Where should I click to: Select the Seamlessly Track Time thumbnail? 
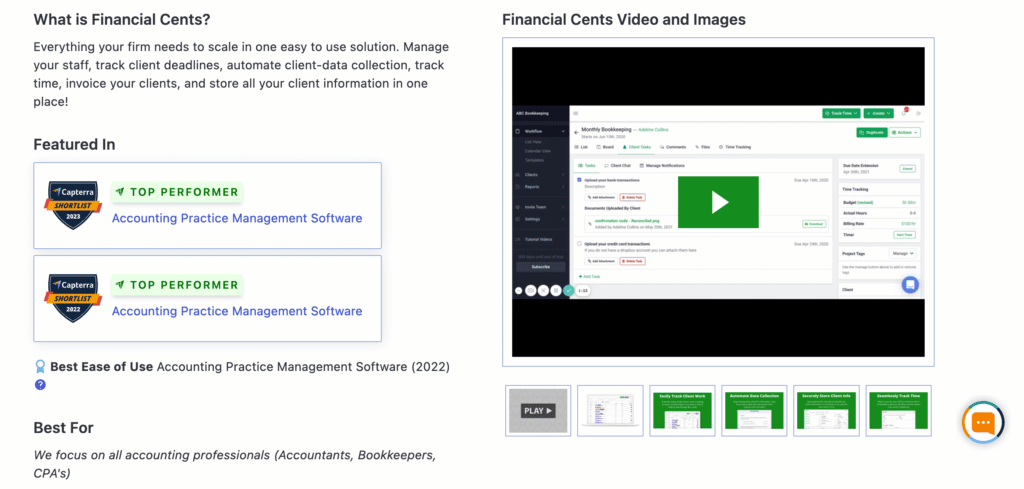(x=899, y=411)
